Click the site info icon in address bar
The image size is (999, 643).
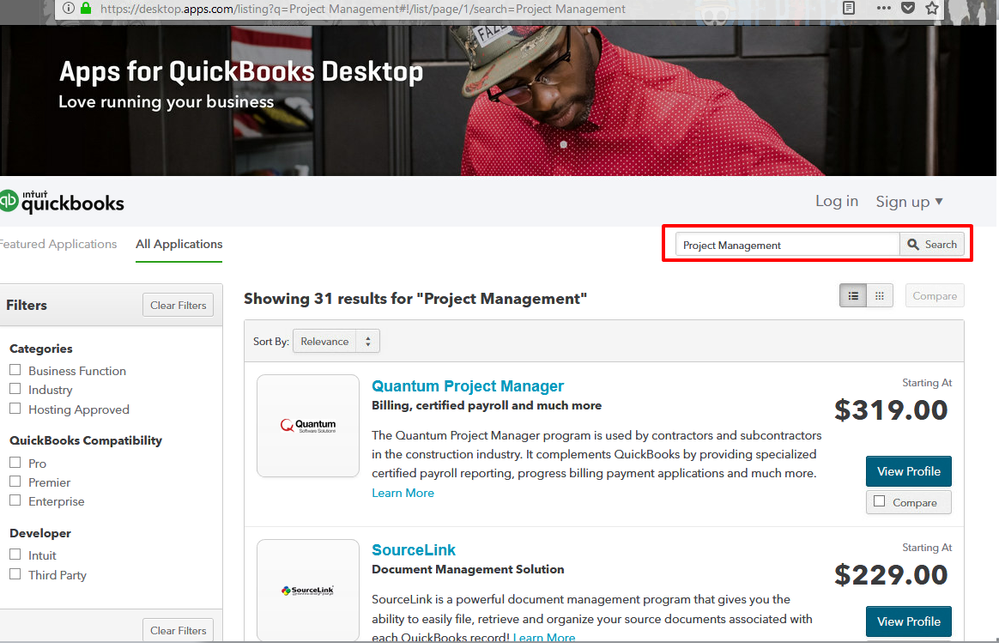[68, 8]
